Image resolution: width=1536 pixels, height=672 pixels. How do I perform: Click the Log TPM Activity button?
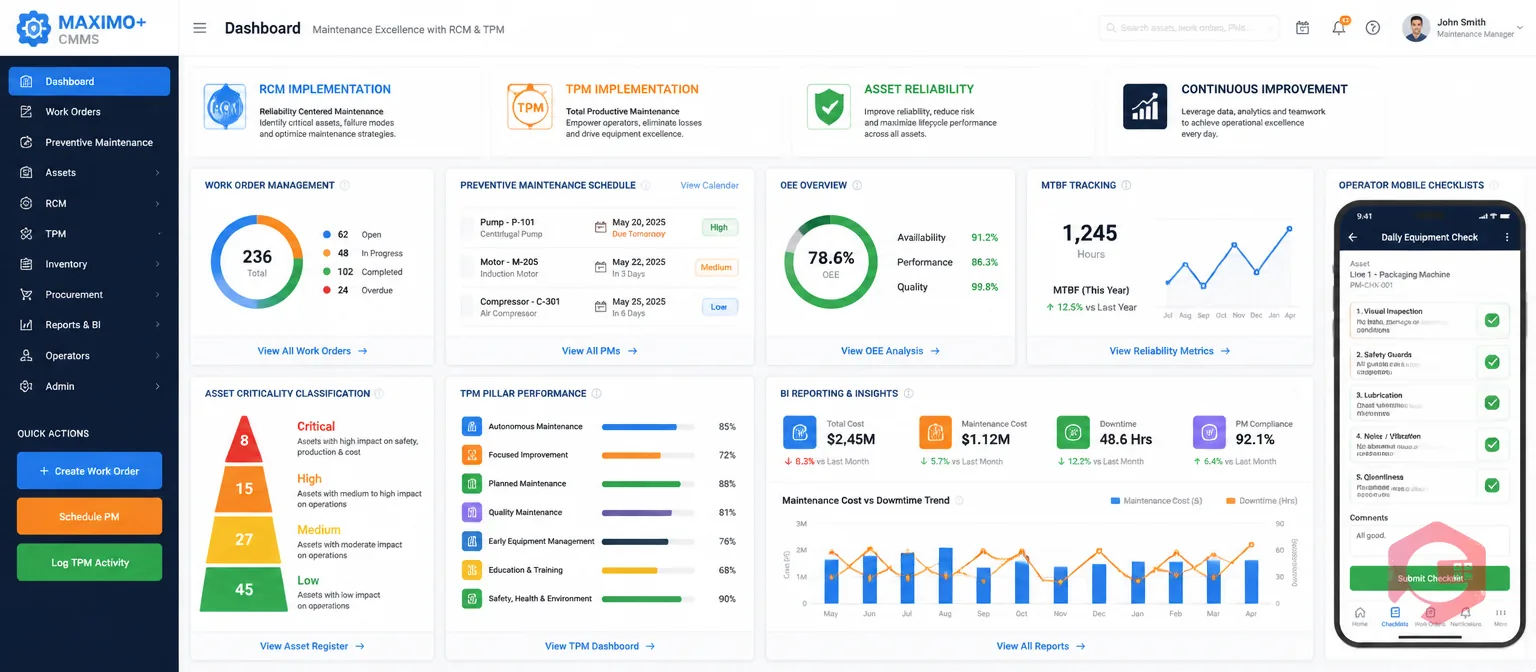[89, 562]
